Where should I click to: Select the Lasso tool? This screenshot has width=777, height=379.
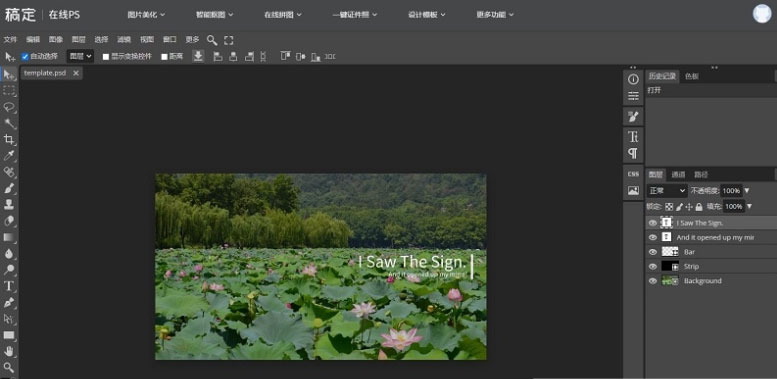click(x=9, y=107)
